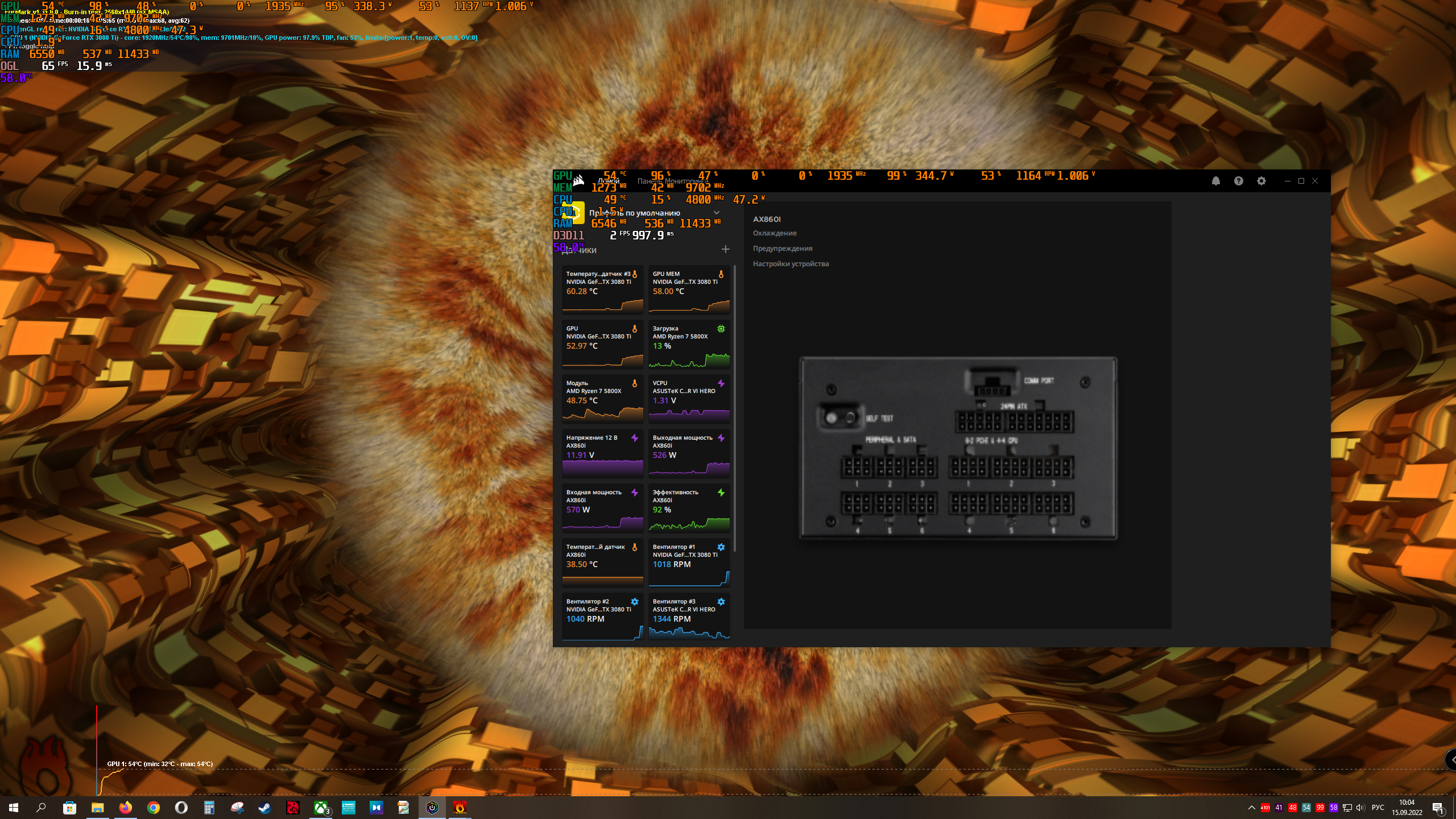Image resolution: width=1456 pixels, height=819 pixels.
Task: Click the help question mark icon
Action: point(1238,181)
